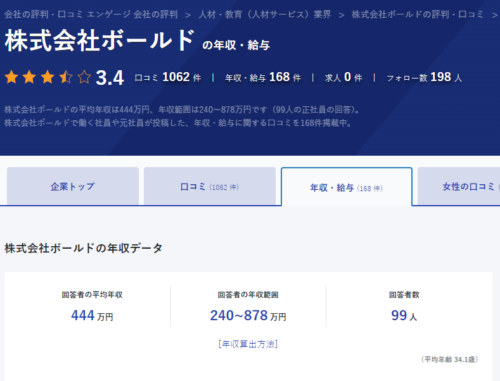
Task: Select the 年収・給与 (168件) tab
Action: [x=347, y=187]
